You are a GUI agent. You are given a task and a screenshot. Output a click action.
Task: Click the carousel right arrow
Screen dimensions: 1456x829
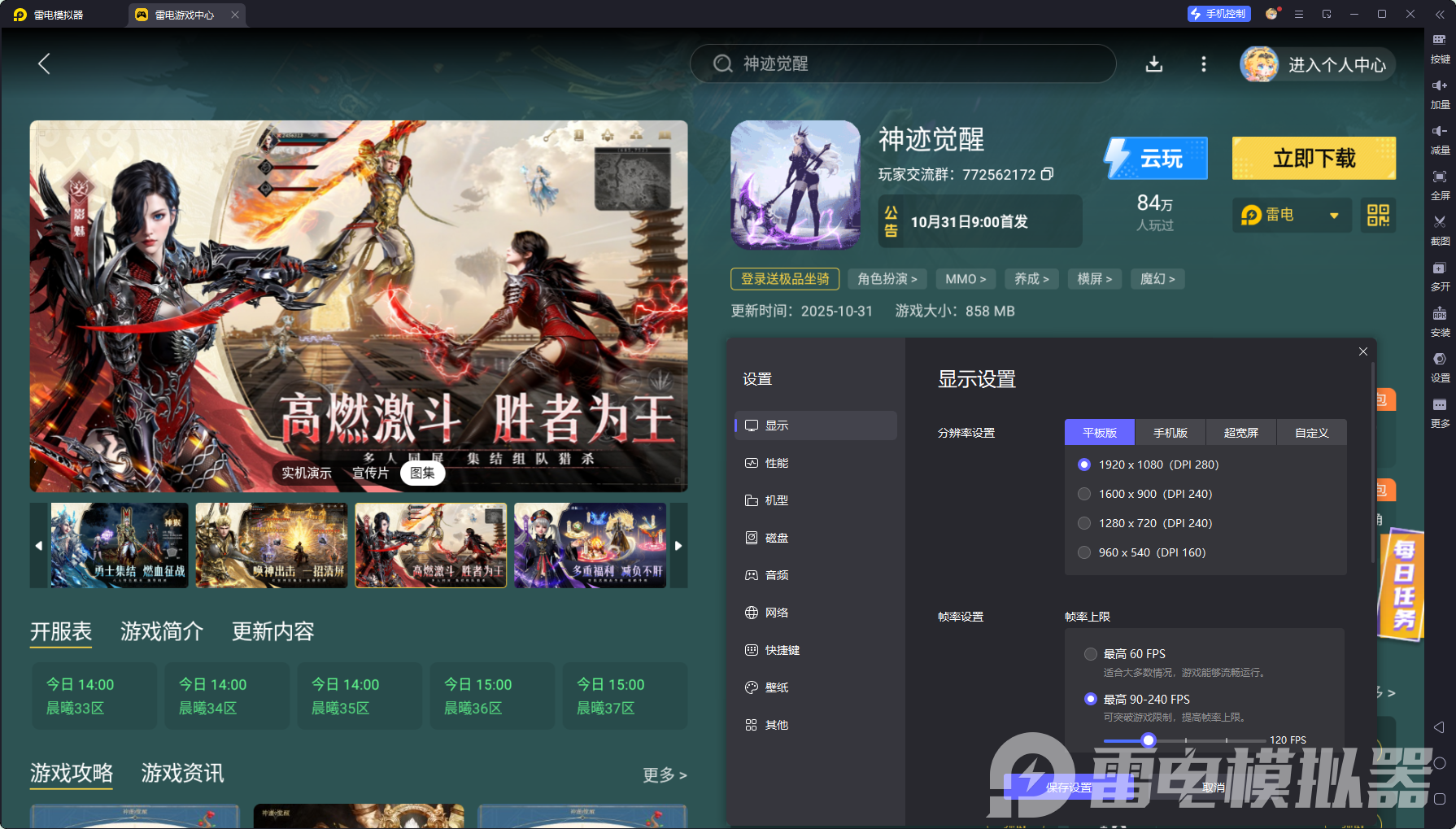coord(678,545)
